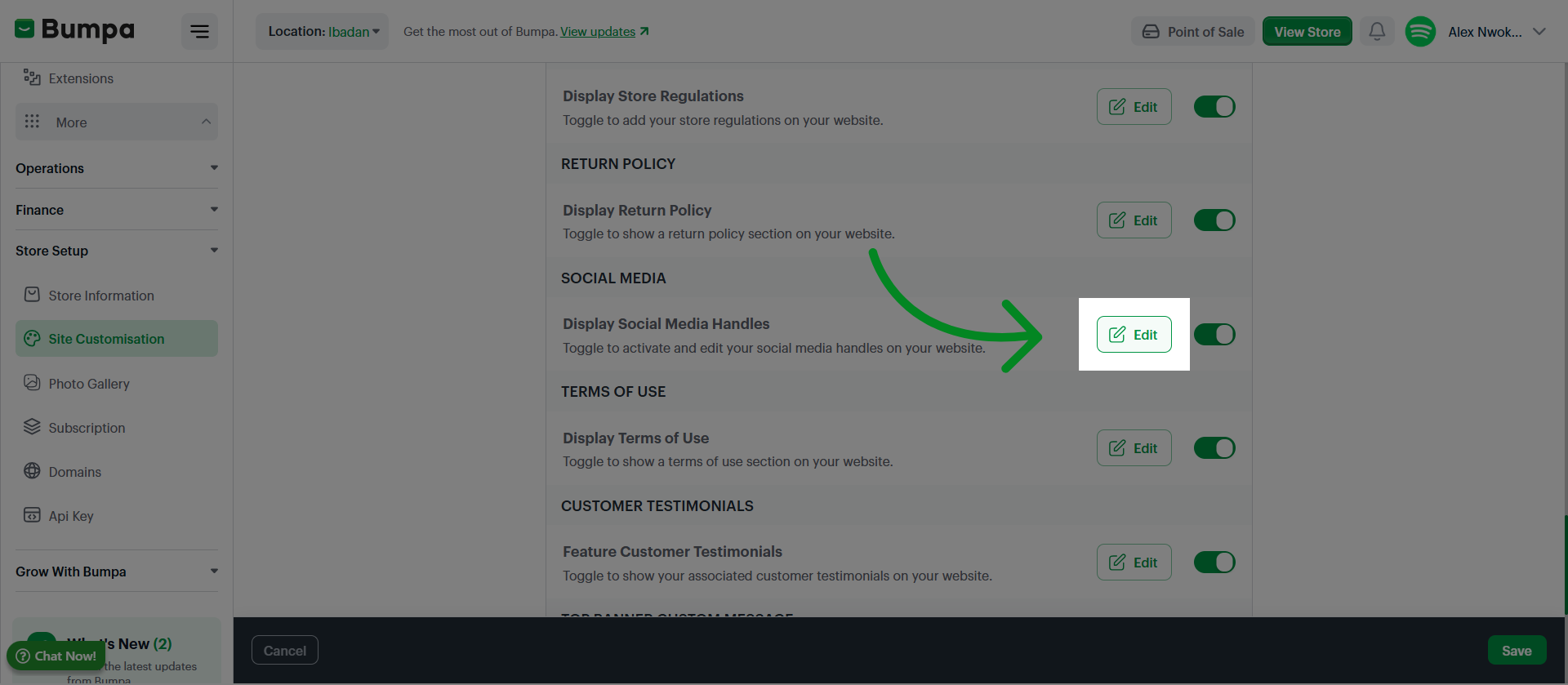Click the Chat Now help icon
This screenshot has height=685, width=1568.
pos(23,656)
